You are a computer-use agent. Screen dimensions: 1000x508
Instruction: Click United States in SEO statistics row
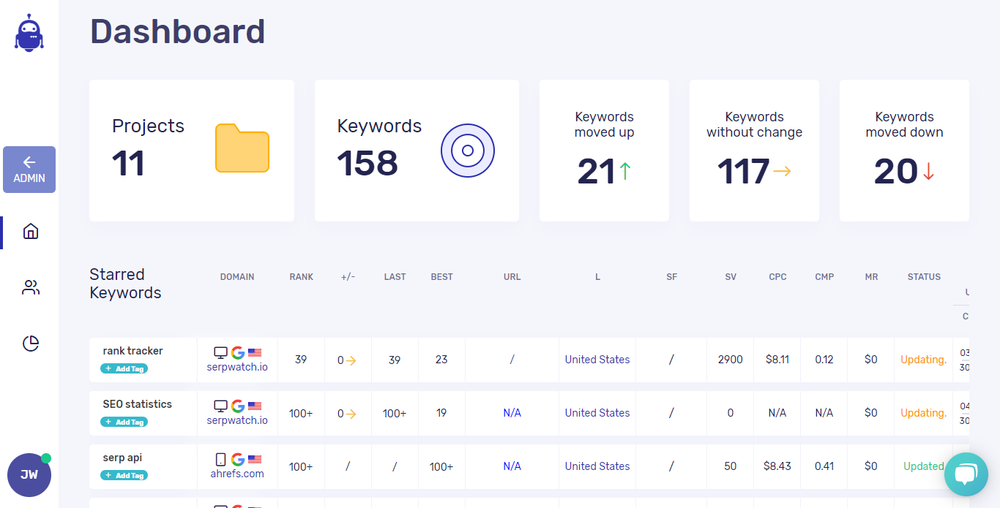tap(597, 413)
